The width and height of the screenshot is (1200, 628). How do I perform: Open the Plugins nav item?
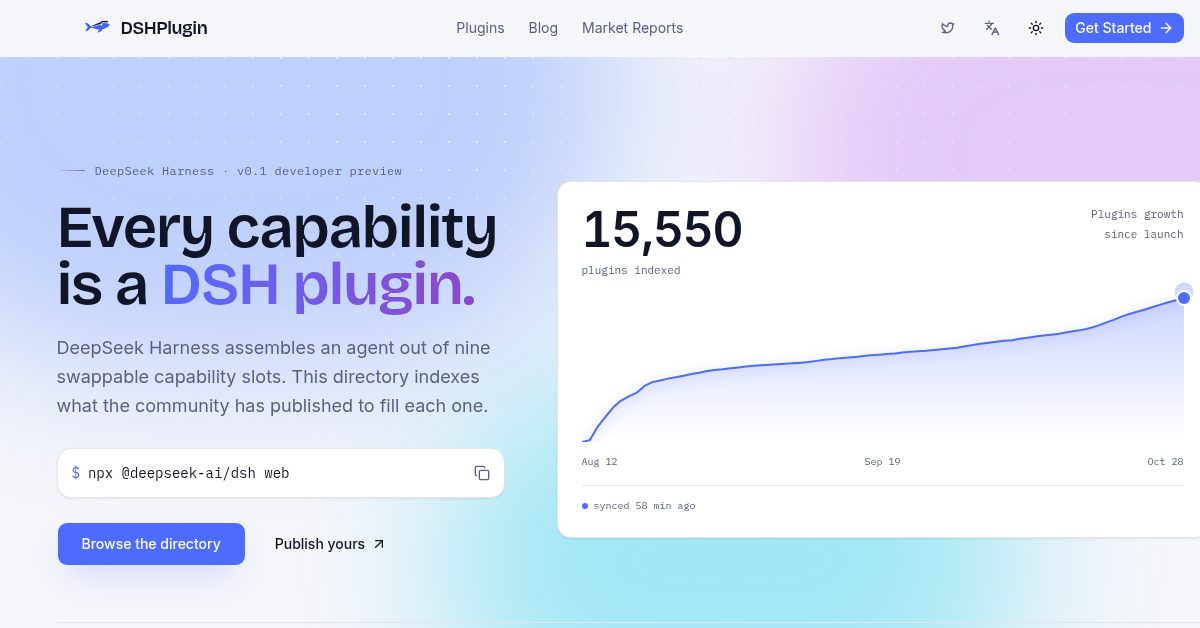pyautogui.click(x=480, y=28)
